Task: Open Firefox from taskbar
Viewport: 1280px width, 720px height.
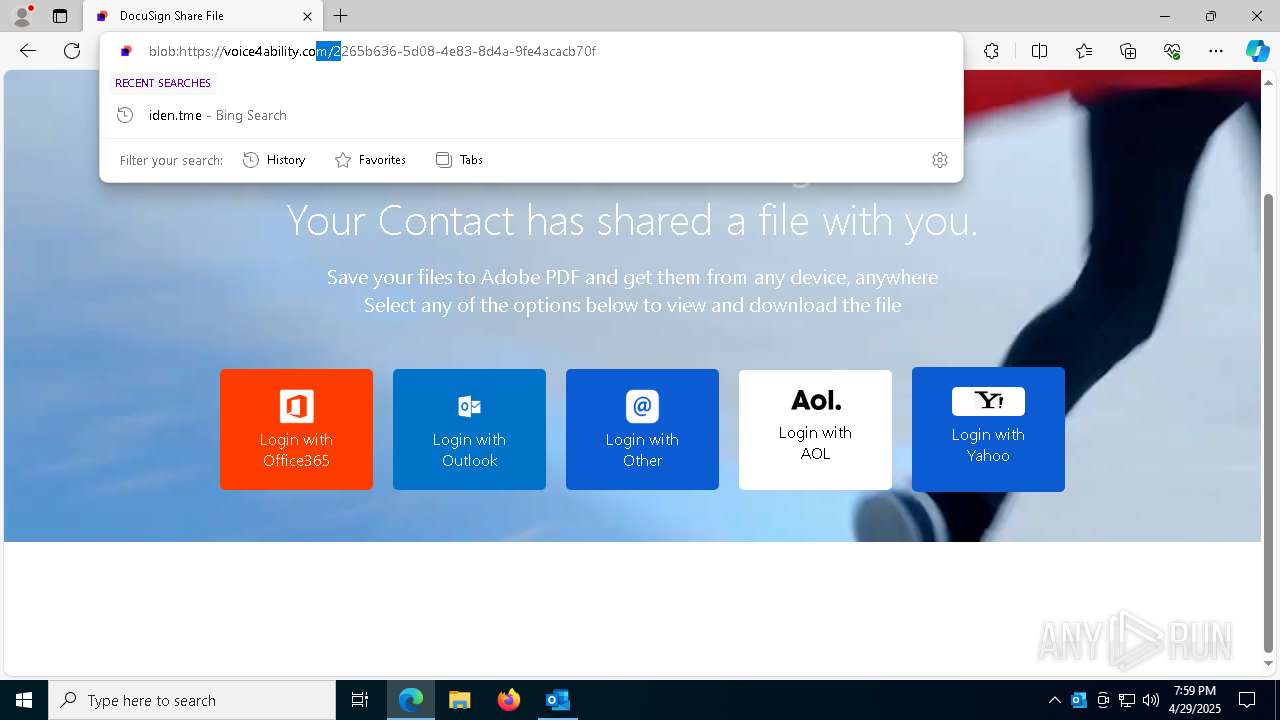Action: (x=508, y=700)
